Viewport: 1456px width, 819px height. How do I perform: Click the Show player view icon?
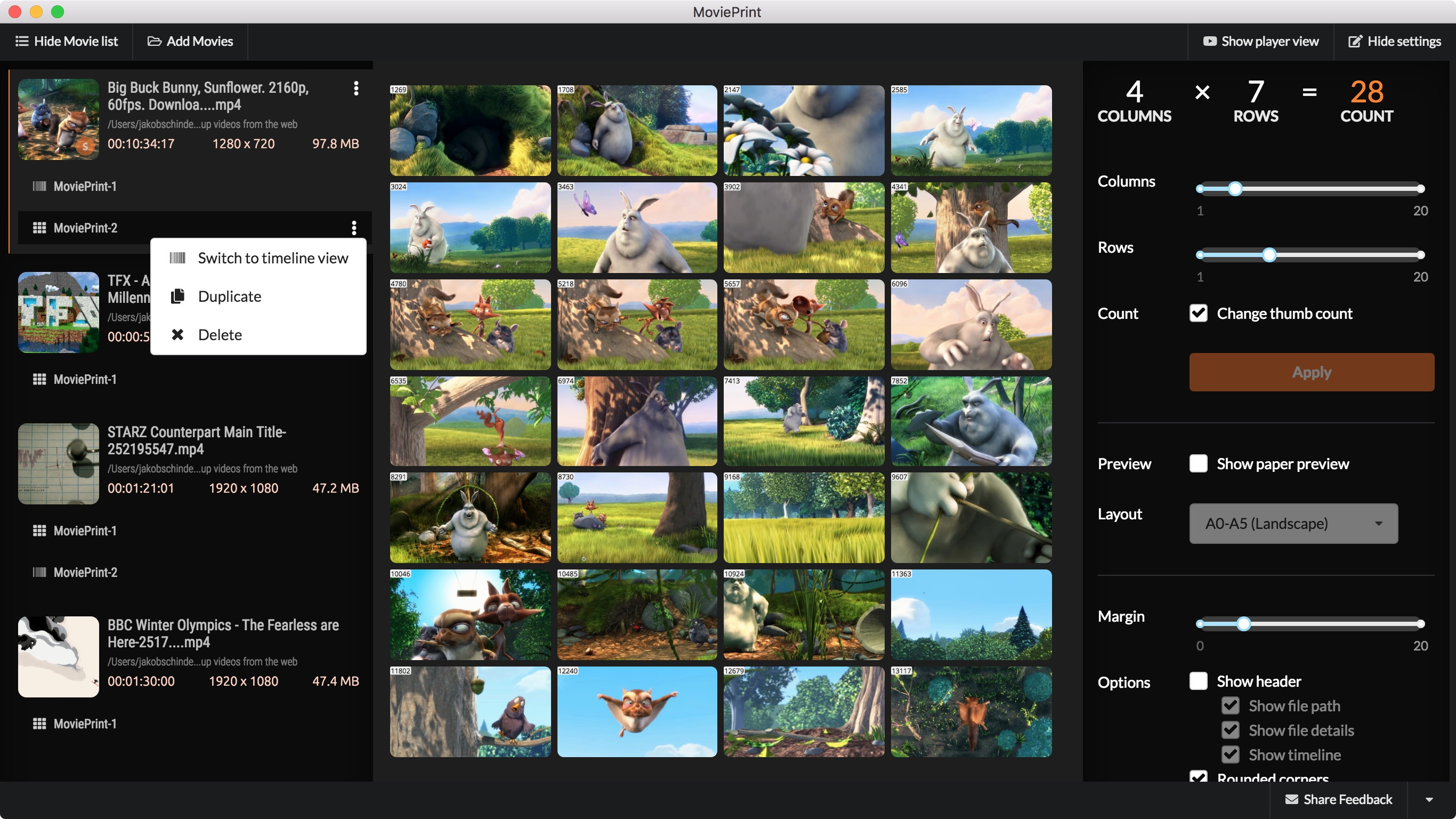pos(1210,41)
